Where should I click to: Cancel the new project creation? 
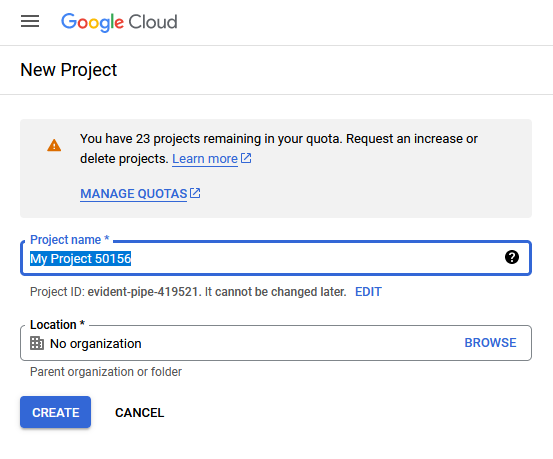pos(140,412)
